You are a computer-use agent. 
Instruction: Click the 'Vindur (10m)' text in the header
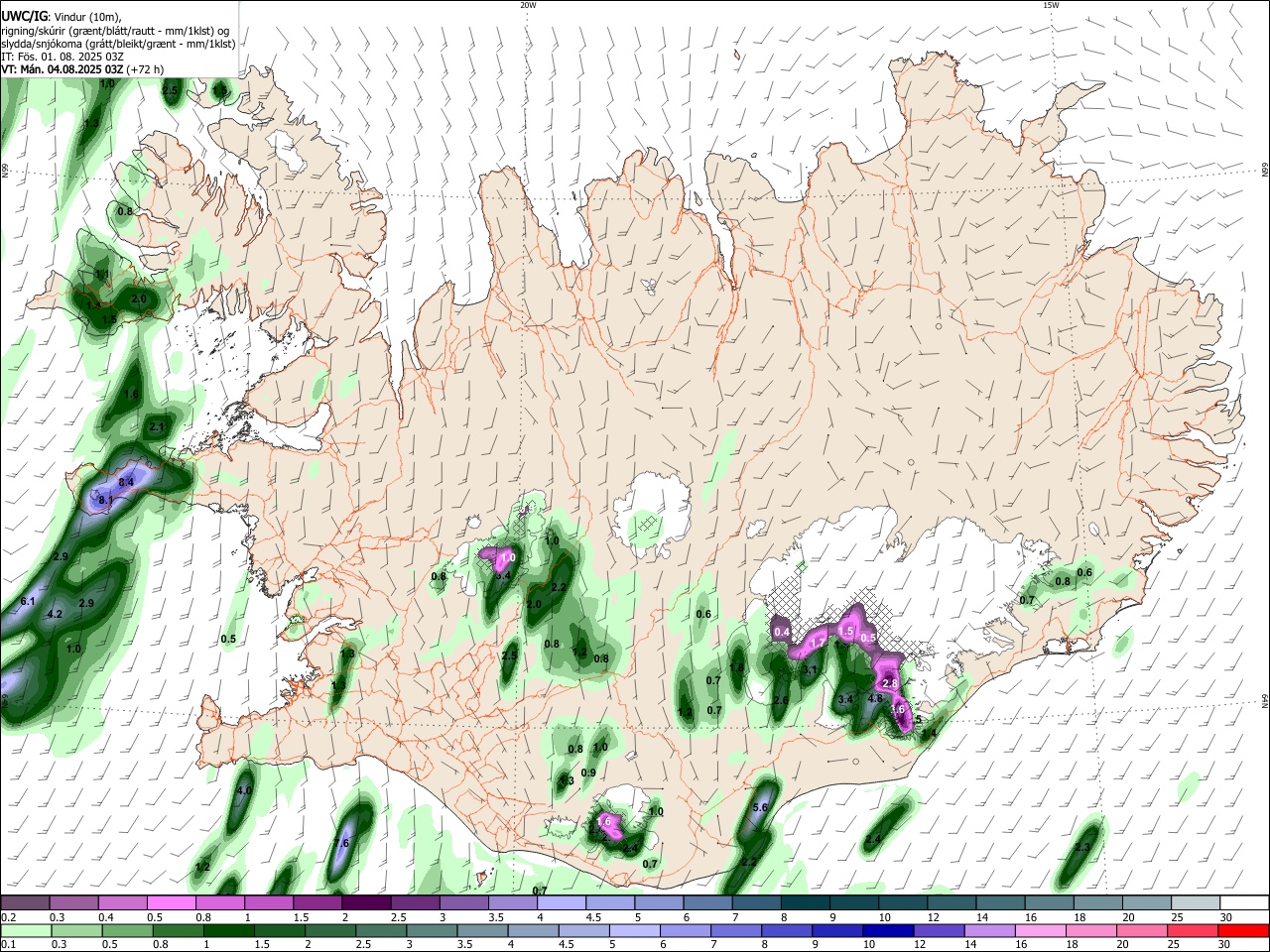click(x=86, y=16)
